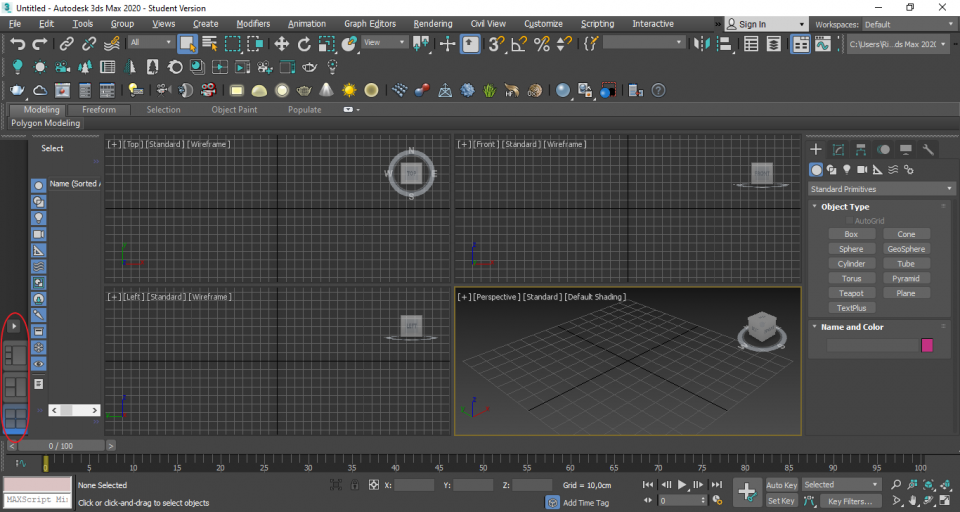Viewport: 960px width, 512px height.
Task: Toggle the AutoGrid checkbox
Action: (x=849, y=220)
